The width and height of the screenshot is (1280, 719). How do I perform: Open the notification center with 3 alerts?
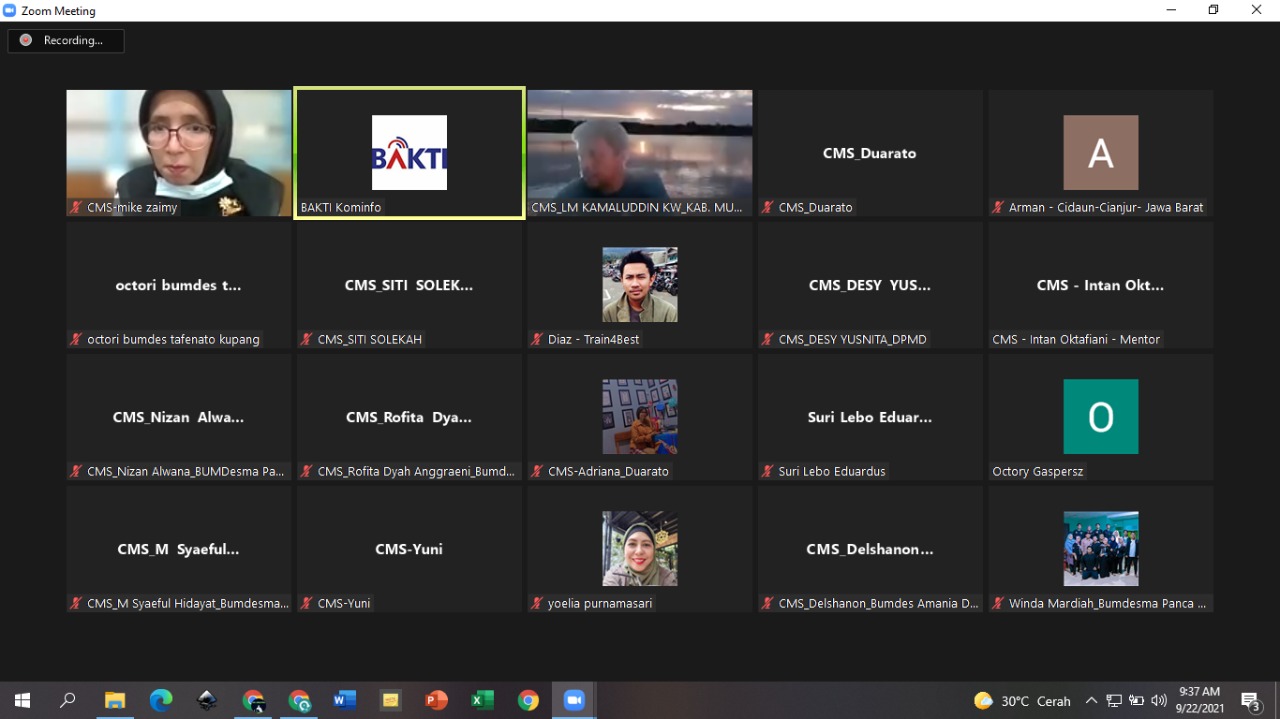[1250, 700]
